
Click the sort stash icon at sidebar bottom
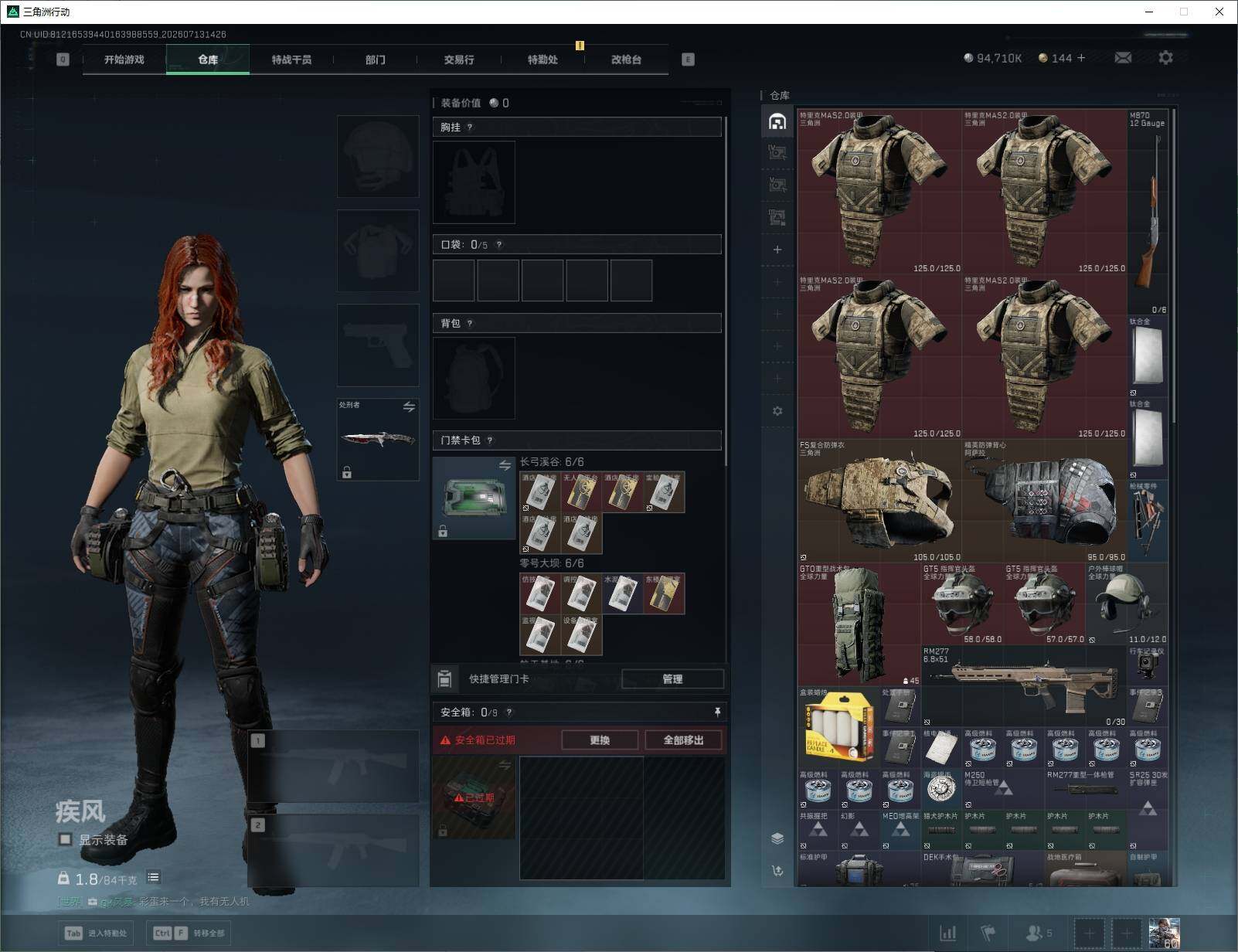[x=777, y=871]
